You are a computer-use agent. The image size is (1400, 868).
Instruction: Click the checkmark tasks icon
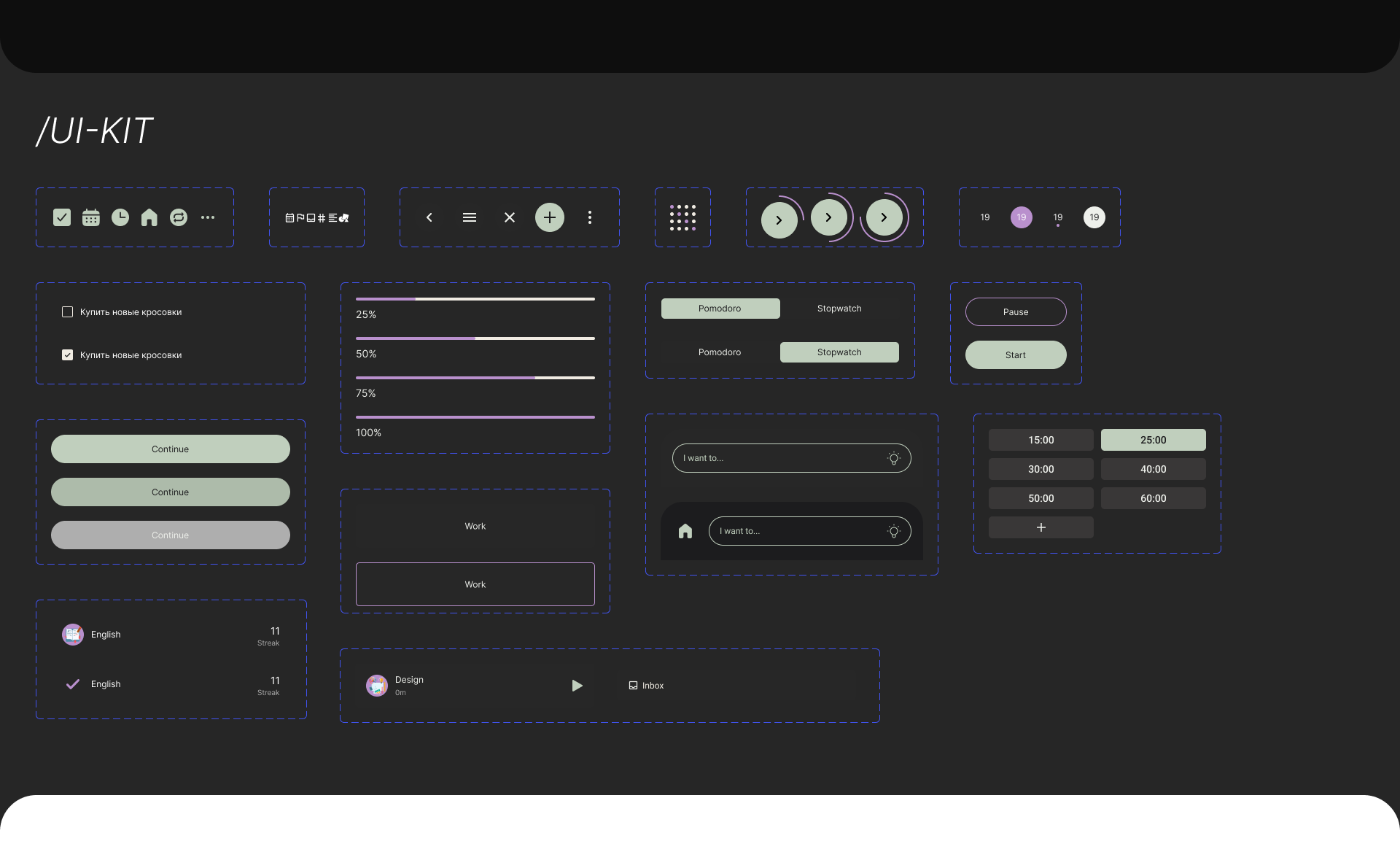62,217
